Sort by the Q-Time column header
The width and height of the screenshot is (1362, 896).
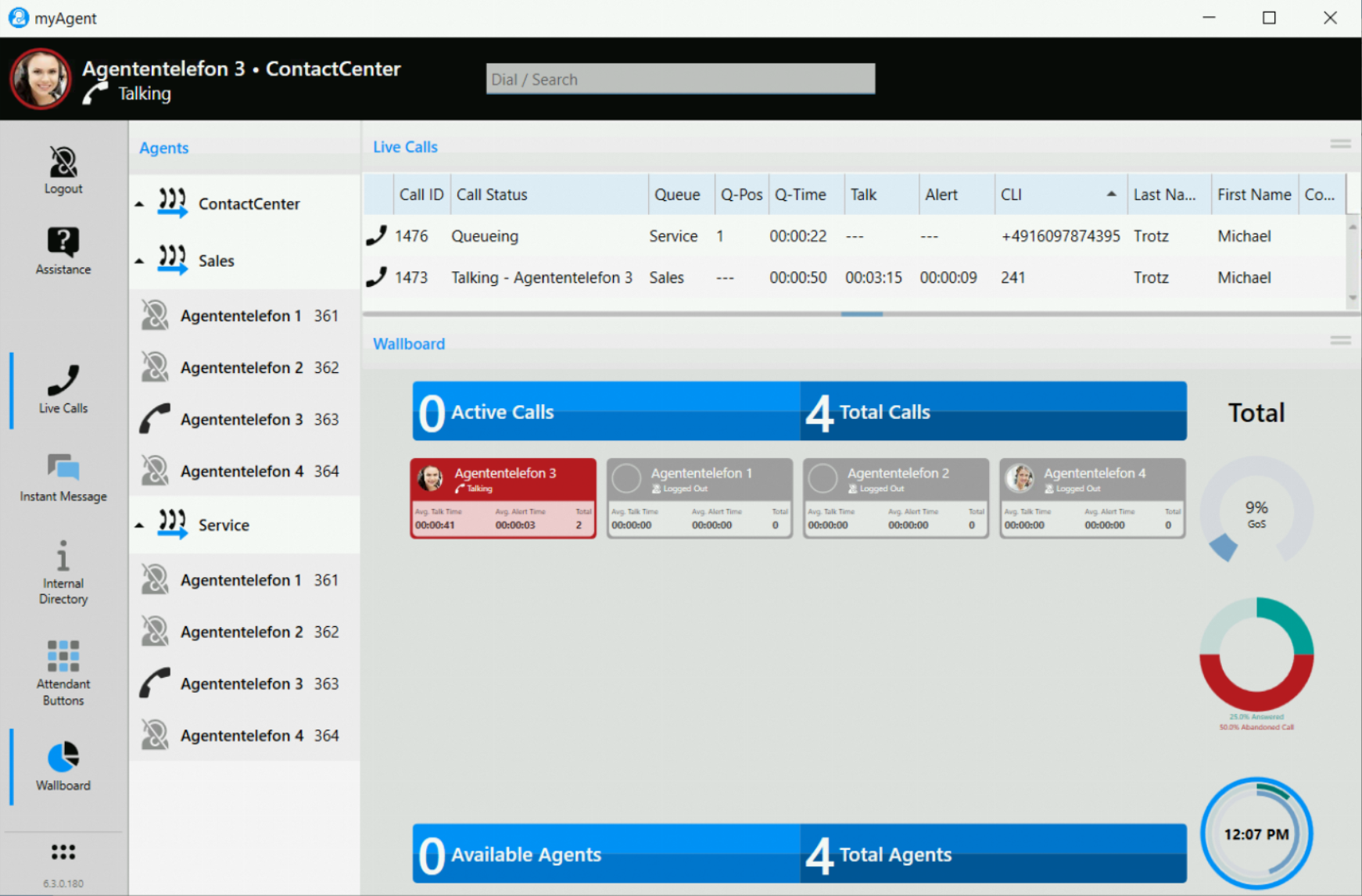point(806,195)
